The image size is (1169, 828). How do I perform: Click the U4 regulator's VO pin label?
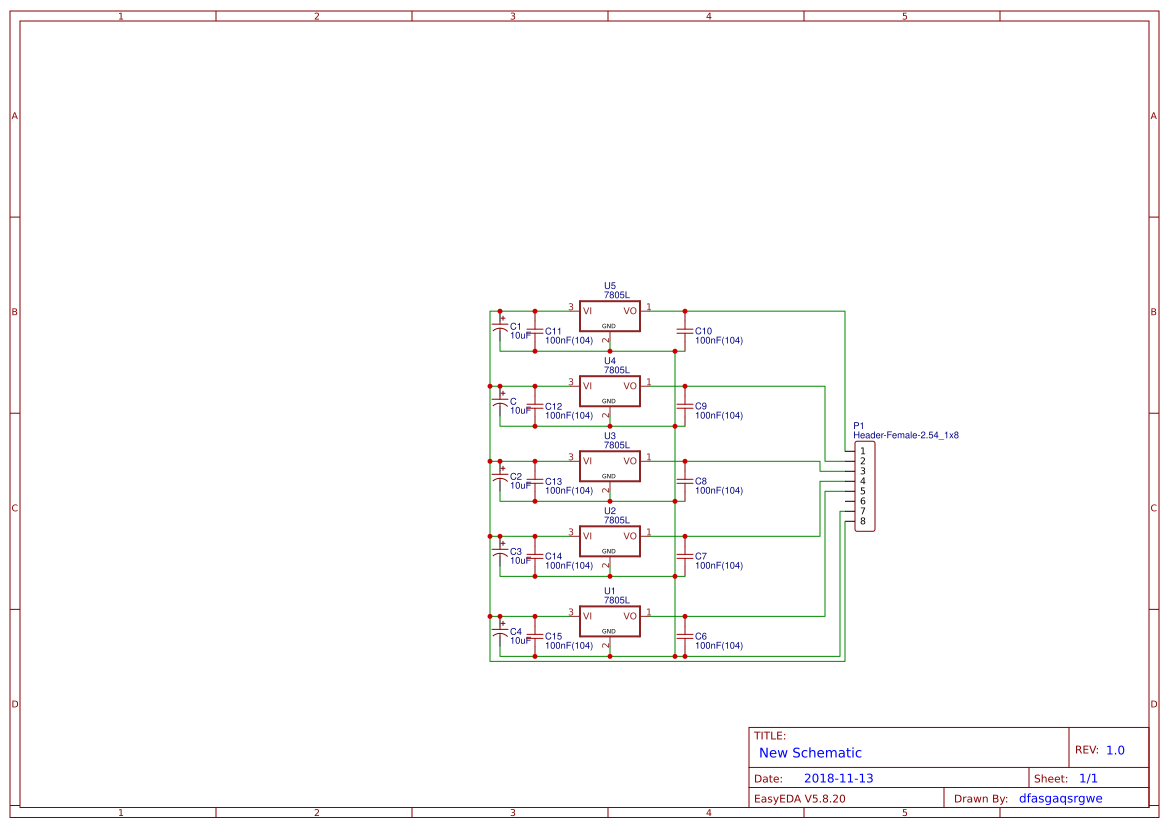point(630,386)
